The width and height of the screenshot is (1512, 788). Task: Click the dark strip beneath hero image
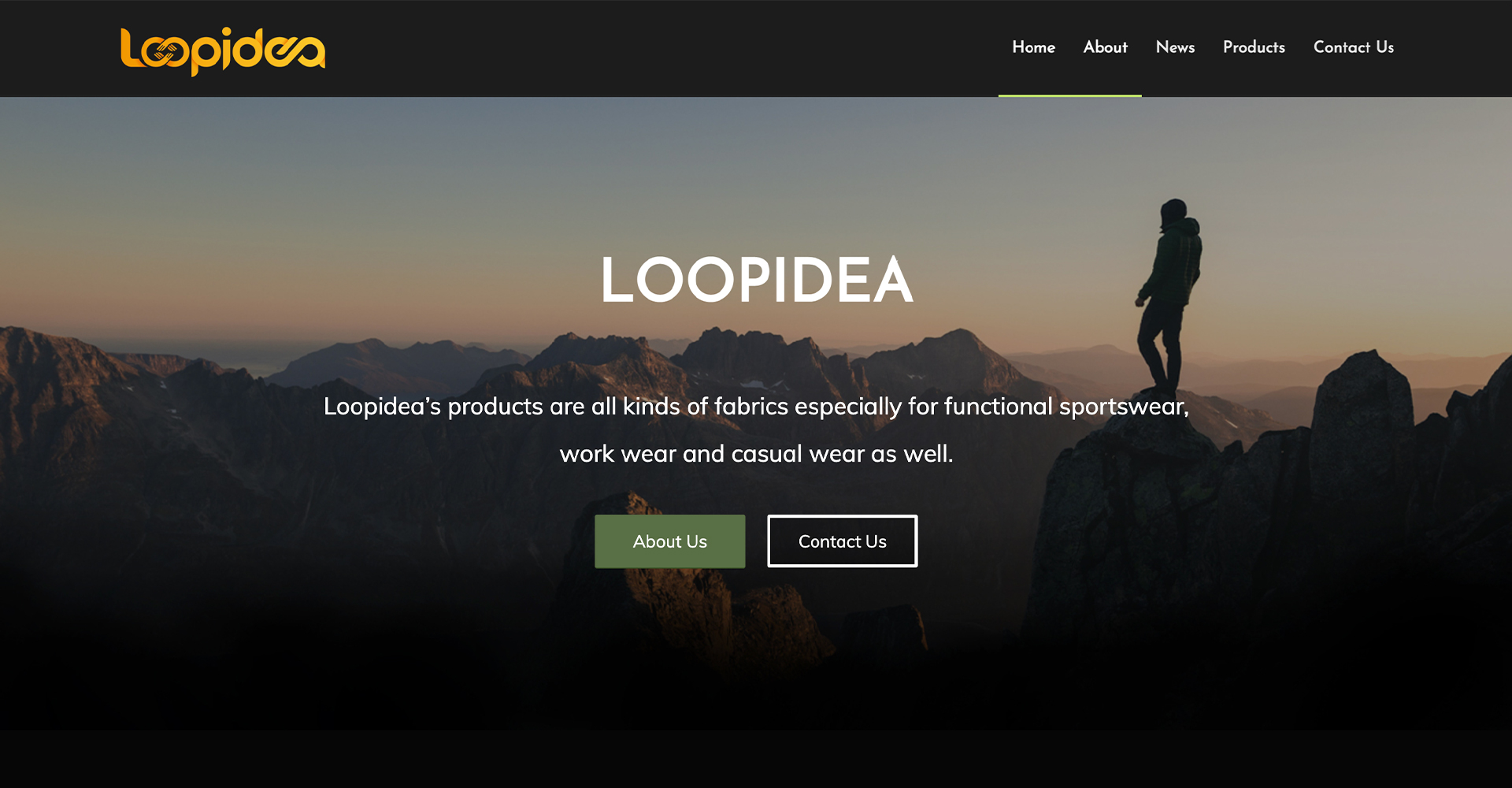point(756,759)
